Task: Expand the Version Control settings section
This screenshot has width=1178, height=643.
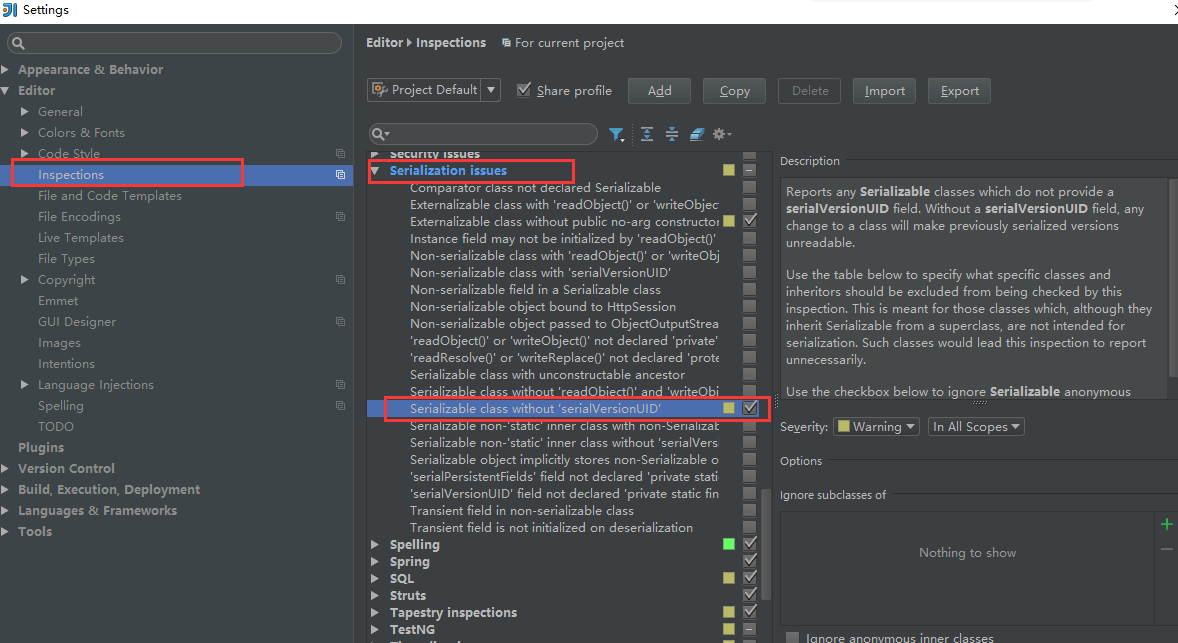Action: tap(5, 469)
